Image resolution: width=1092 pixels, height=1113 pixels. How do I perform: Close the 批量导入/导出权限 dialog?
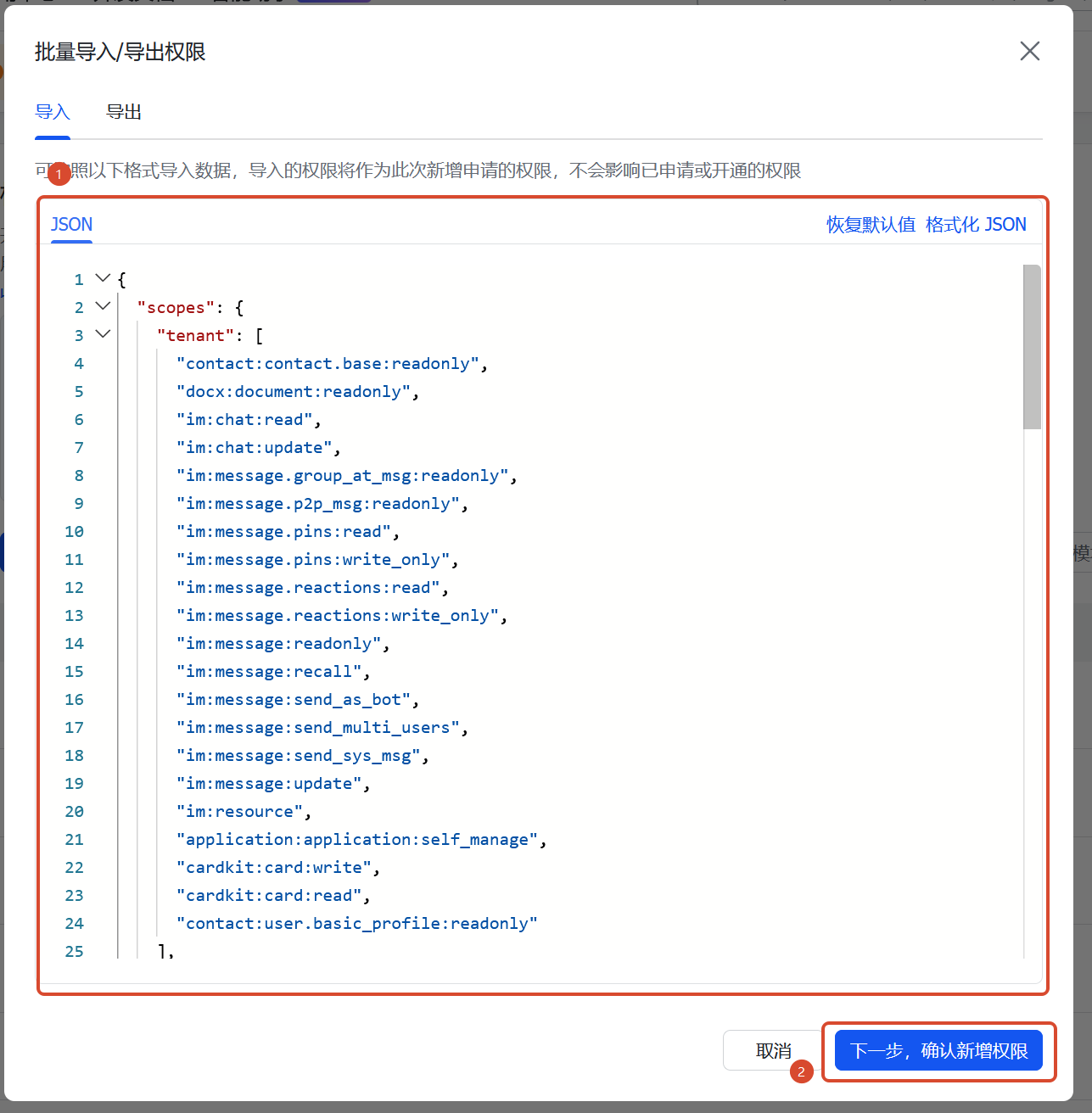pyautogui.click(x=1029, y=51)
